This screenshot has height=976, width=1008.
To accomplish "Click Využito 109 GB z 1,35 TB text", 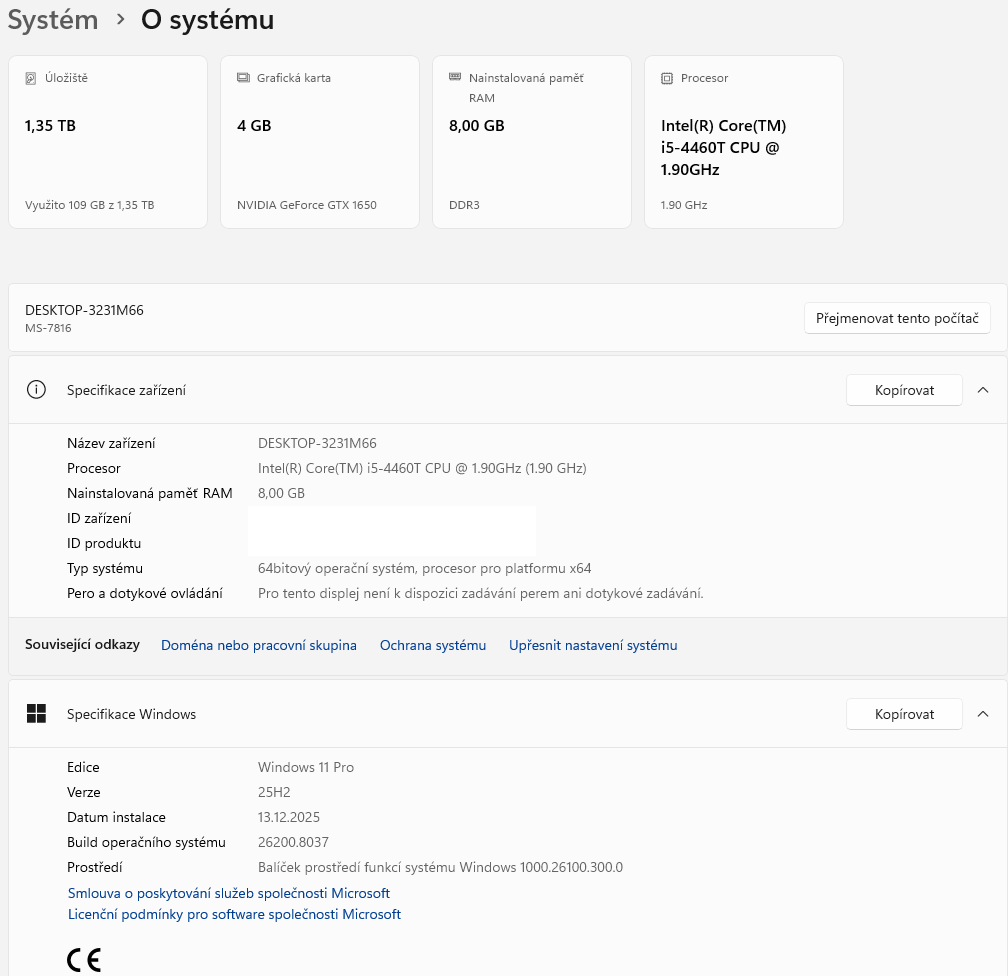I will point(89,205).
